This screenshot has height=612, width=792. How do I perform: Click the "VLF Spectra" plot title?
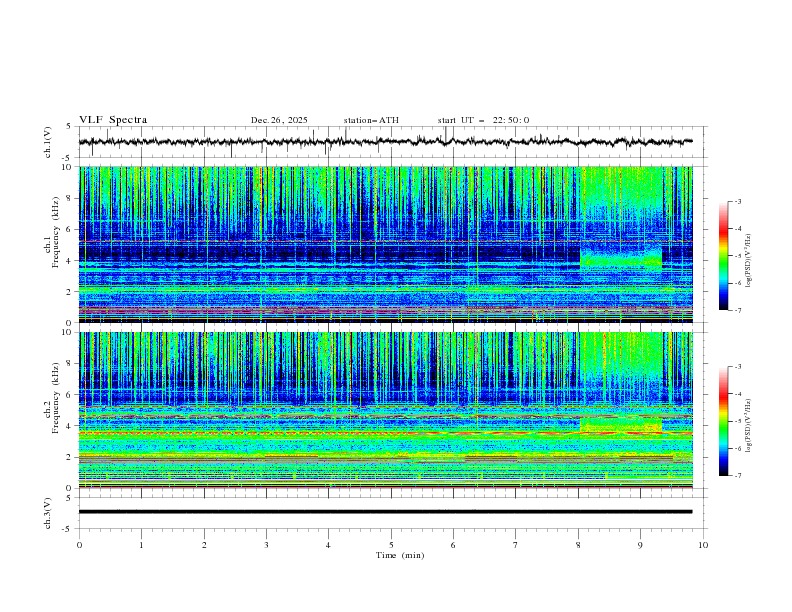(113, 120)
